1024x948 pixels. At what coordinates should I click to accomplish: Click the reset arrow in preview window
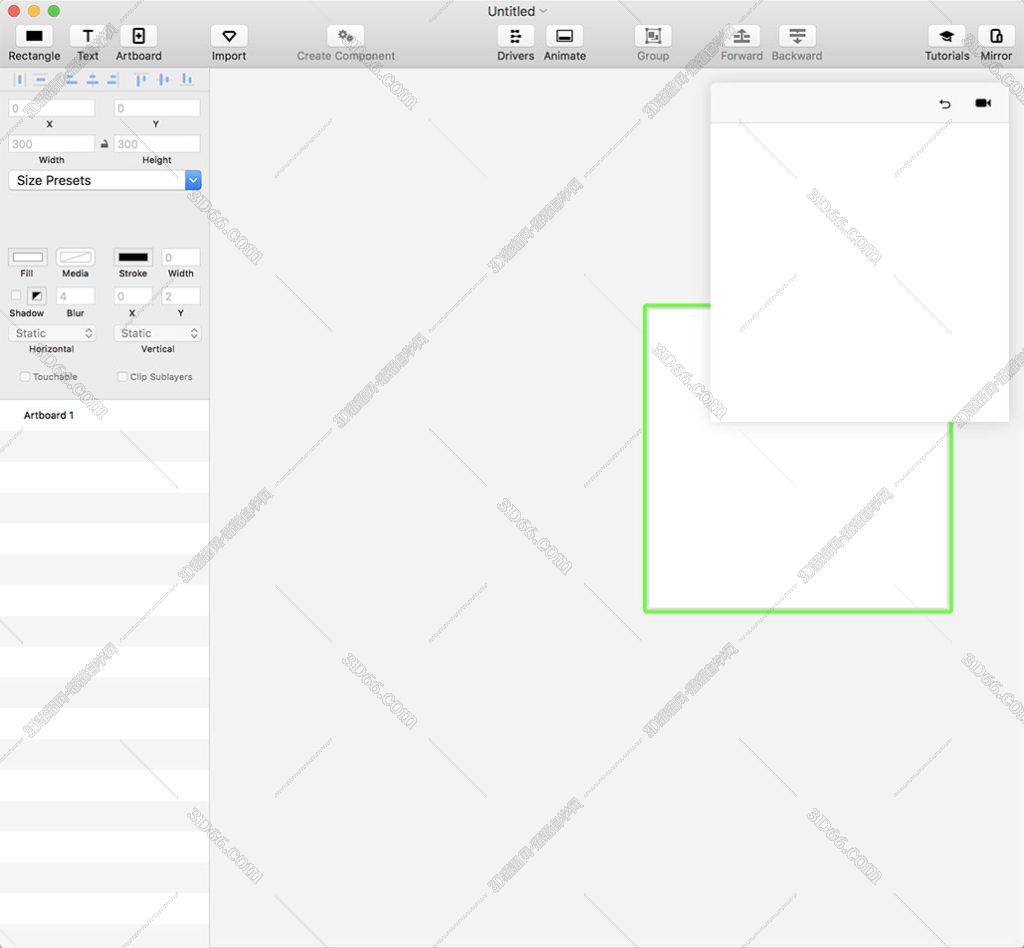(945, 104)
